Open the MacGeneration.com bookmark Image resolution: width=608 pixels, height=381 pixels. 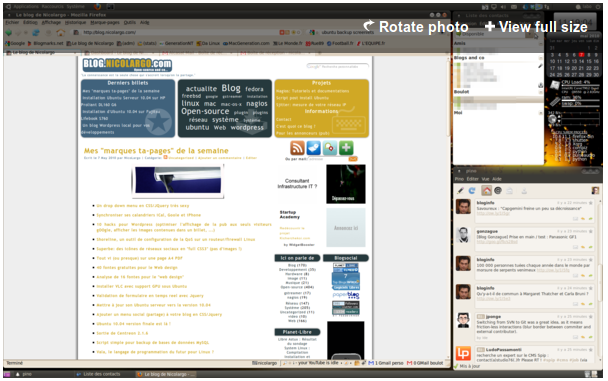(x=246, y=43)
